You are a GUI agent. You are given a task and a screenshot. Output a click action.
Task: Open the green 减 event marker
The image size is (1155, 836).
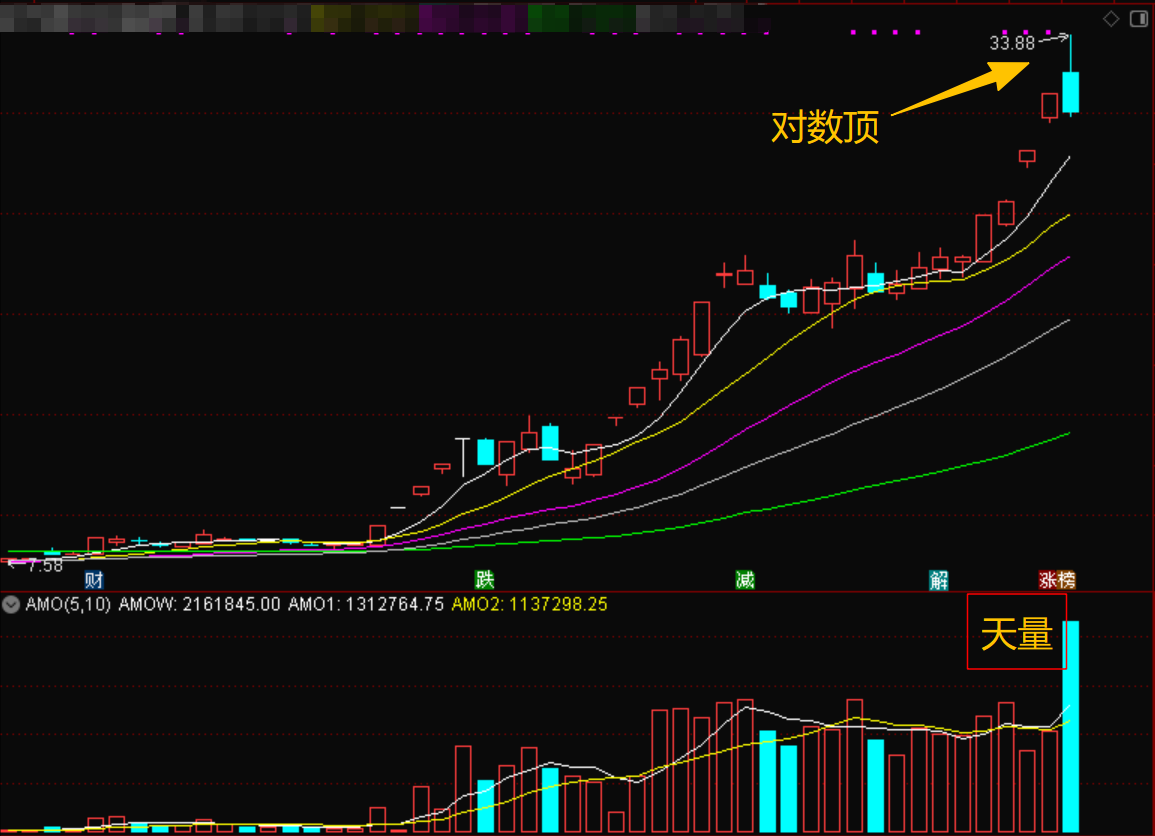click(745, 580)
